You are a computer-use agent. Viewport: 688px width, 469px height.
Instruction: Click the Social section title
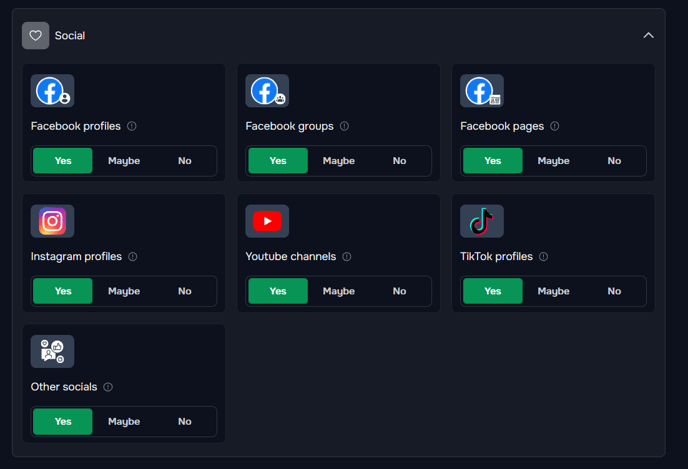pos(70,36)
